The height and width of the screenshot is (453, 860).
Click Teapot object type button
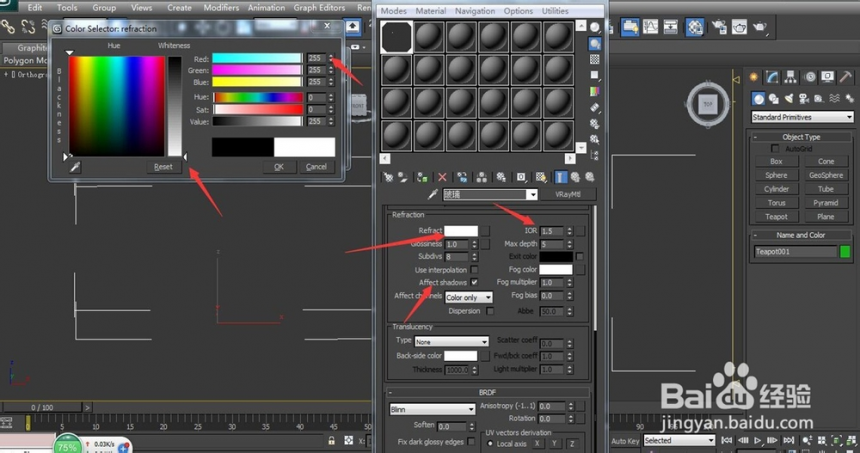[776, 217]
